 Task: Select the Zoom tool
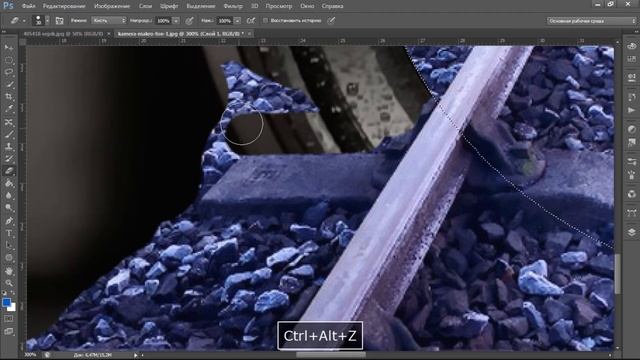coord(9,283)
